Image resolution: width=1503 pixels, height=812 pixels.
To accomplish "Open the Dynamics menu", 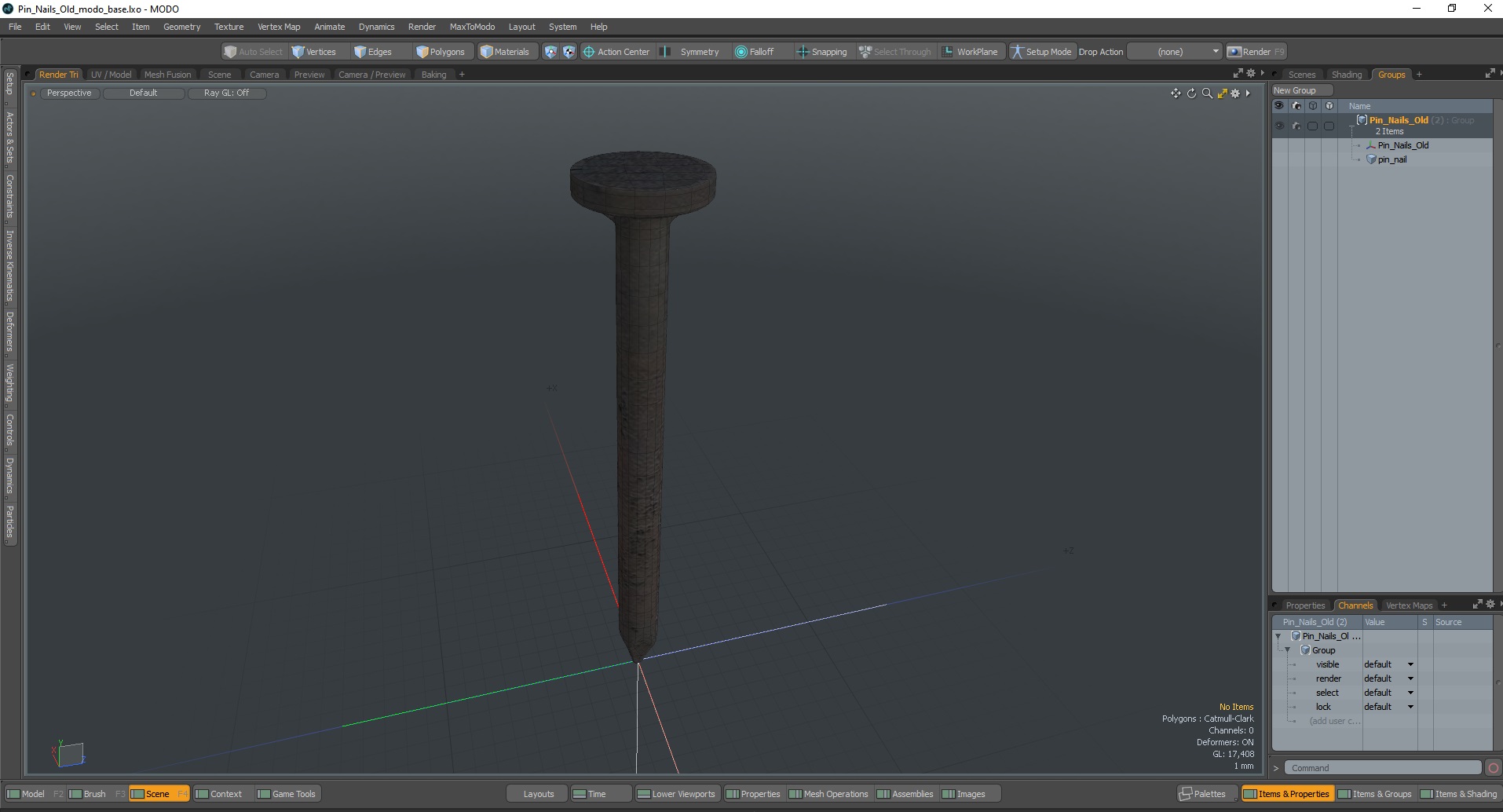I will coord(376,27).
